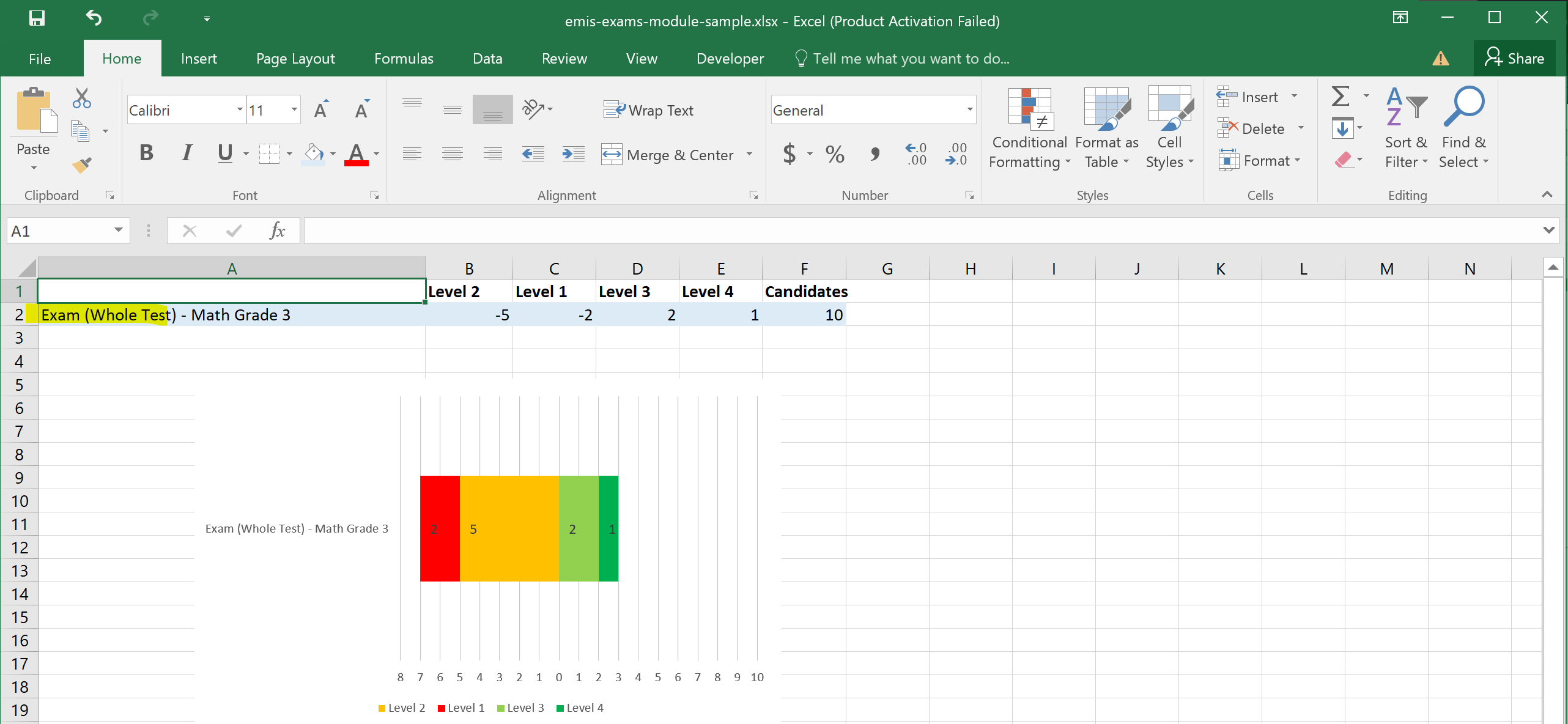Click the formula bar input field
The width and height of the screenshot is (1568, 724).
tap(917, 231)
